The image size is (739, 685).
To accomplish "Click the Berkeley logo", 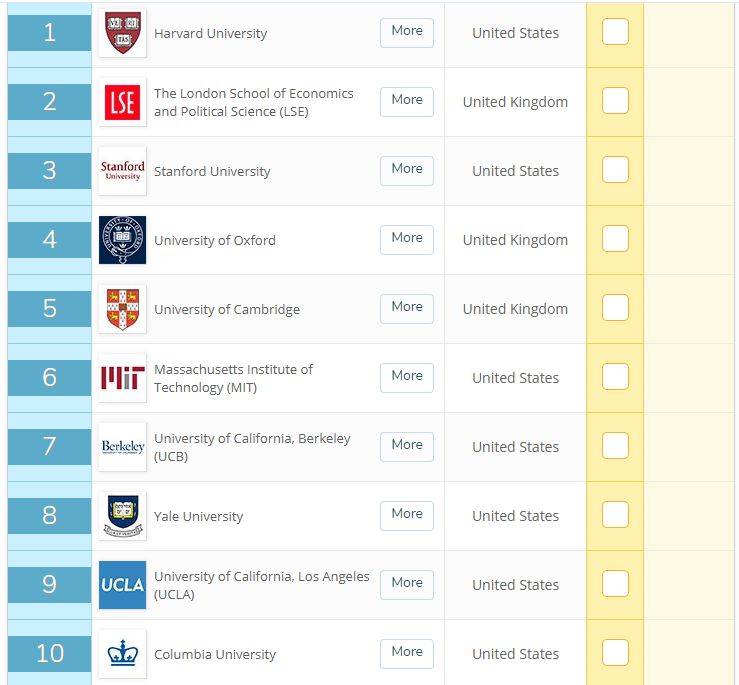I will 123,446.
